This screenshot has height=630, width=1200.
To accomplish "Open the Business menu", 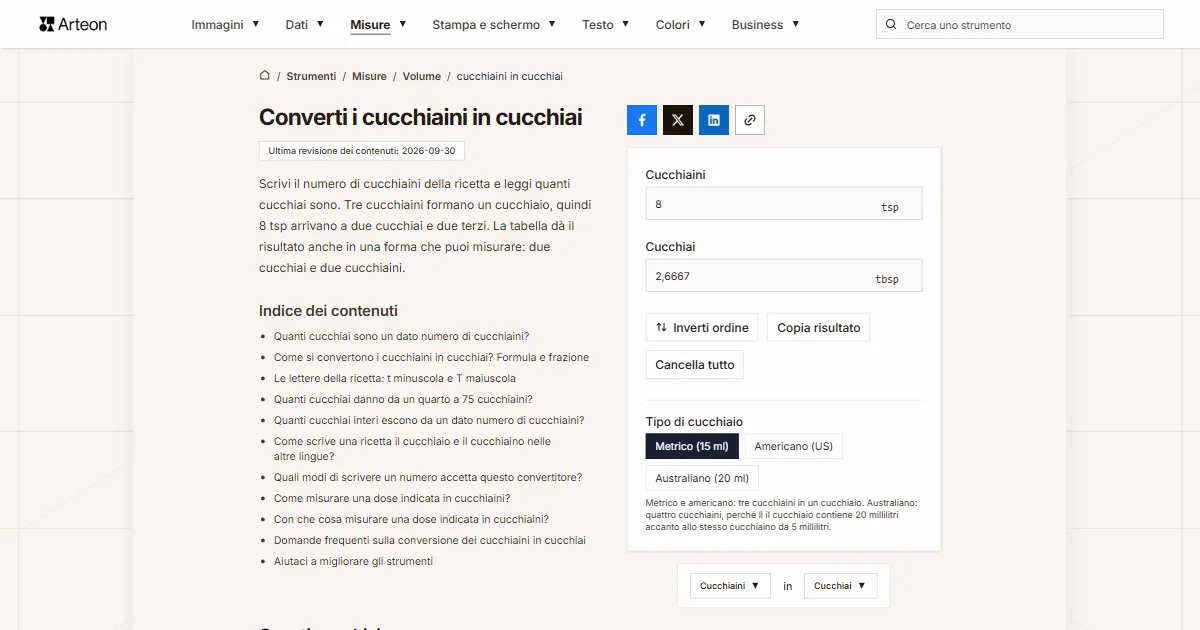I will tap(765, 25).
